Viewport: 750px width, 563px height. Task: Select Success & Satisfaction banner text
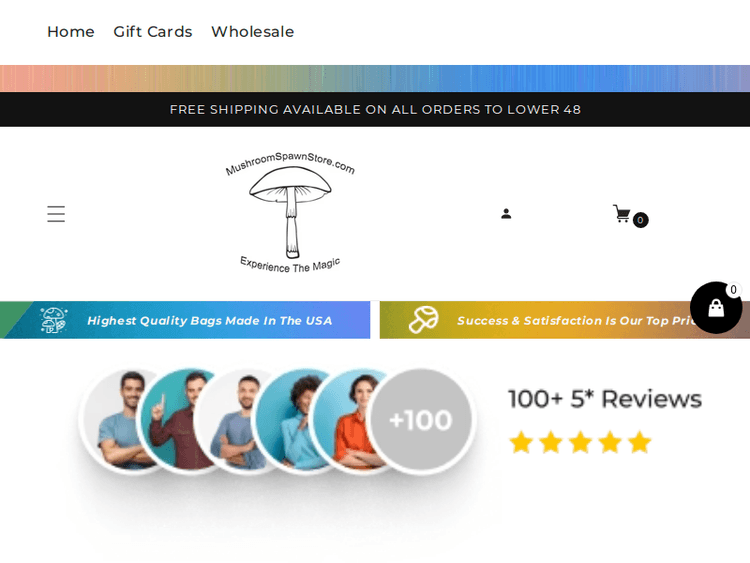click(576, 320)
